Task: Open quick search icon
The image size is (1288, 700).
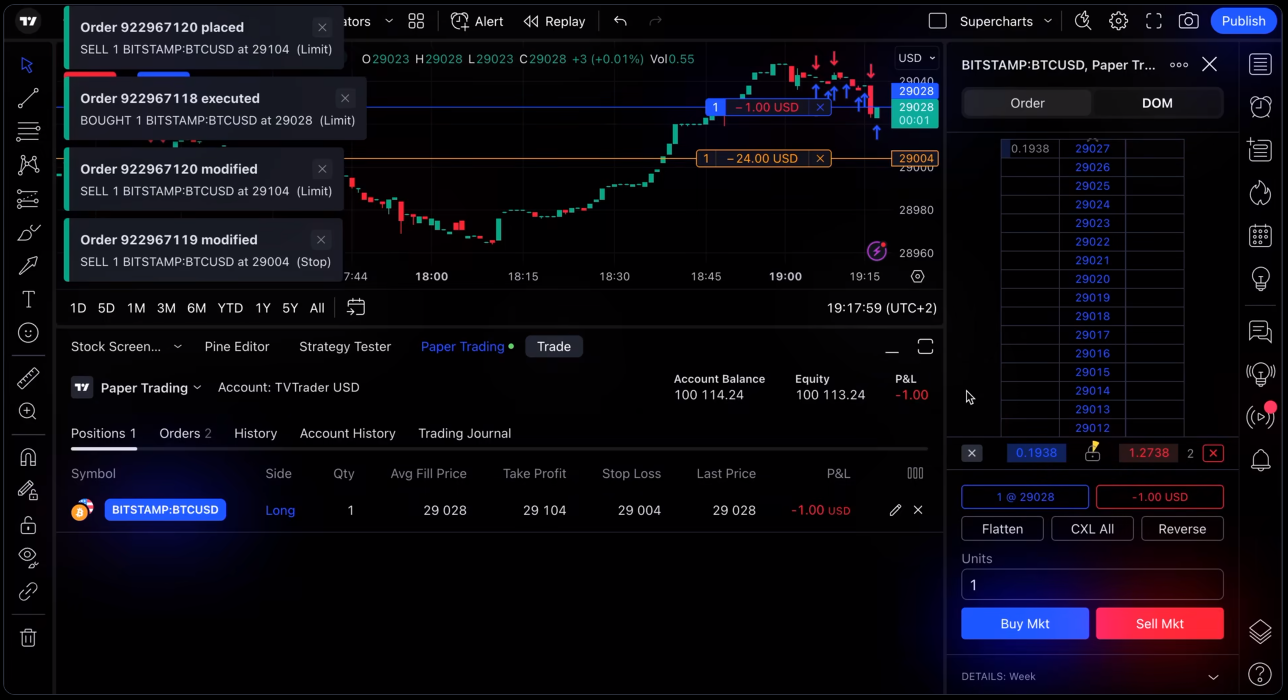Action: pos(1083,21)
